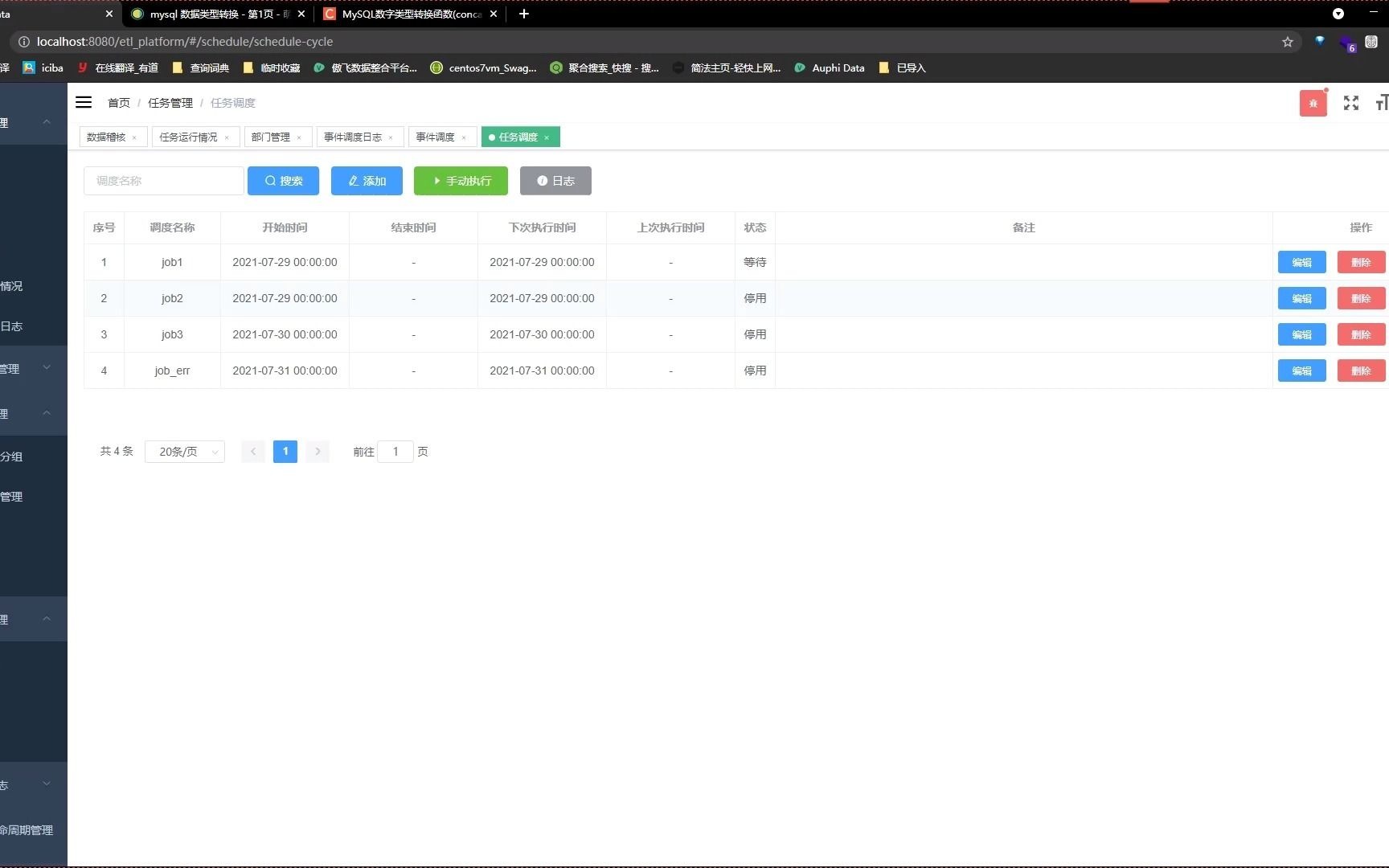Select page 1 in pagination
Screen dimensions: 1389x868
pyautogui.click(x=285, y=452)
